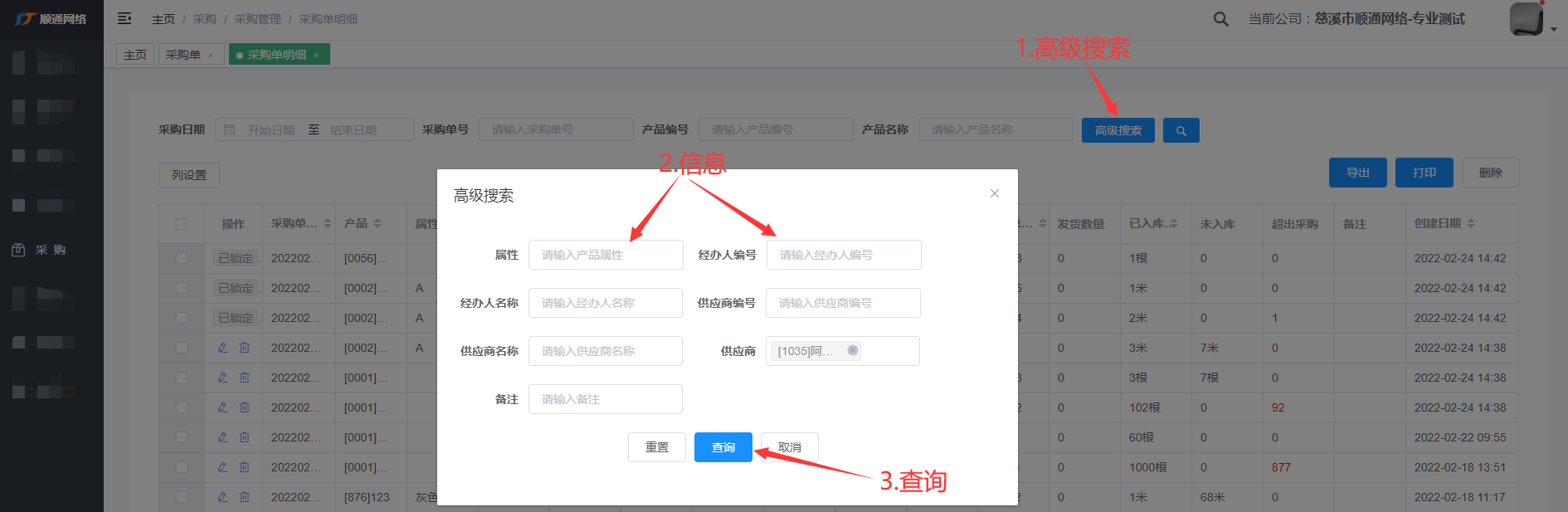Click the calendar icon in 采购日期 field
Image resolution: width=1568 pixels, height=512 pixels.
[x=230, y=129]
